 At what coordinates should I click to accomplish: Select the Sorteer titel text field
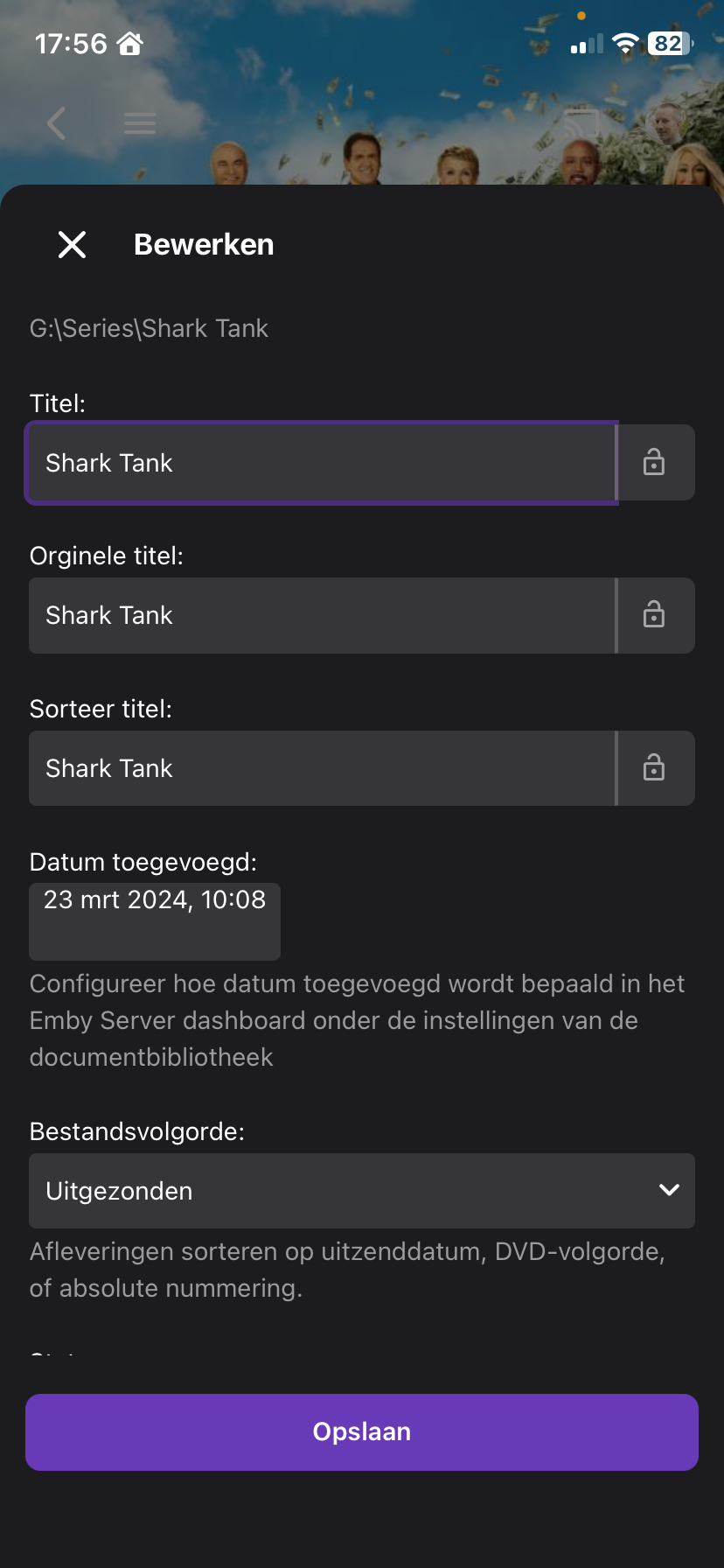coord(322,768)
